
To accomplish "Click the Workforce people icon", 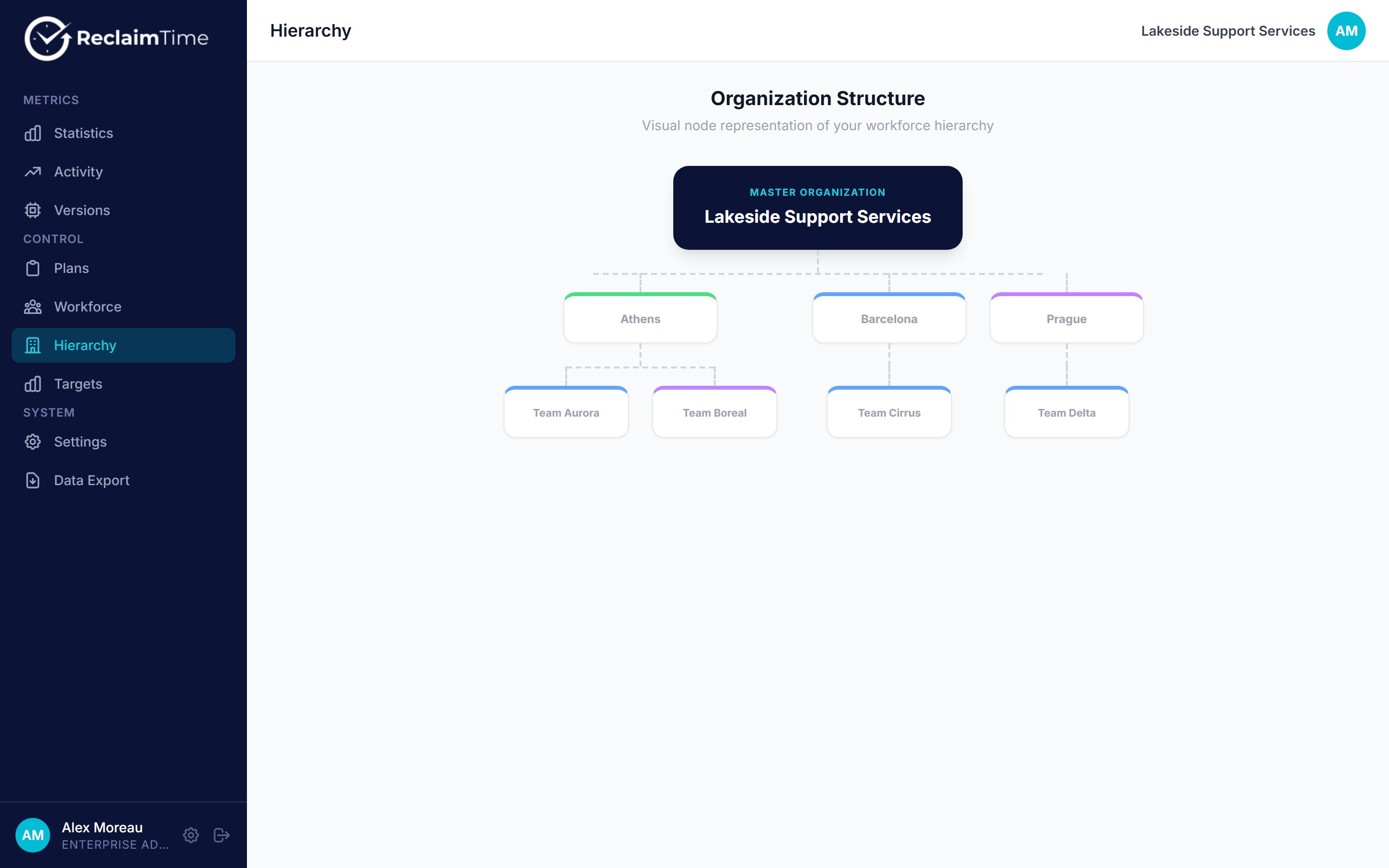I will 33,307.
